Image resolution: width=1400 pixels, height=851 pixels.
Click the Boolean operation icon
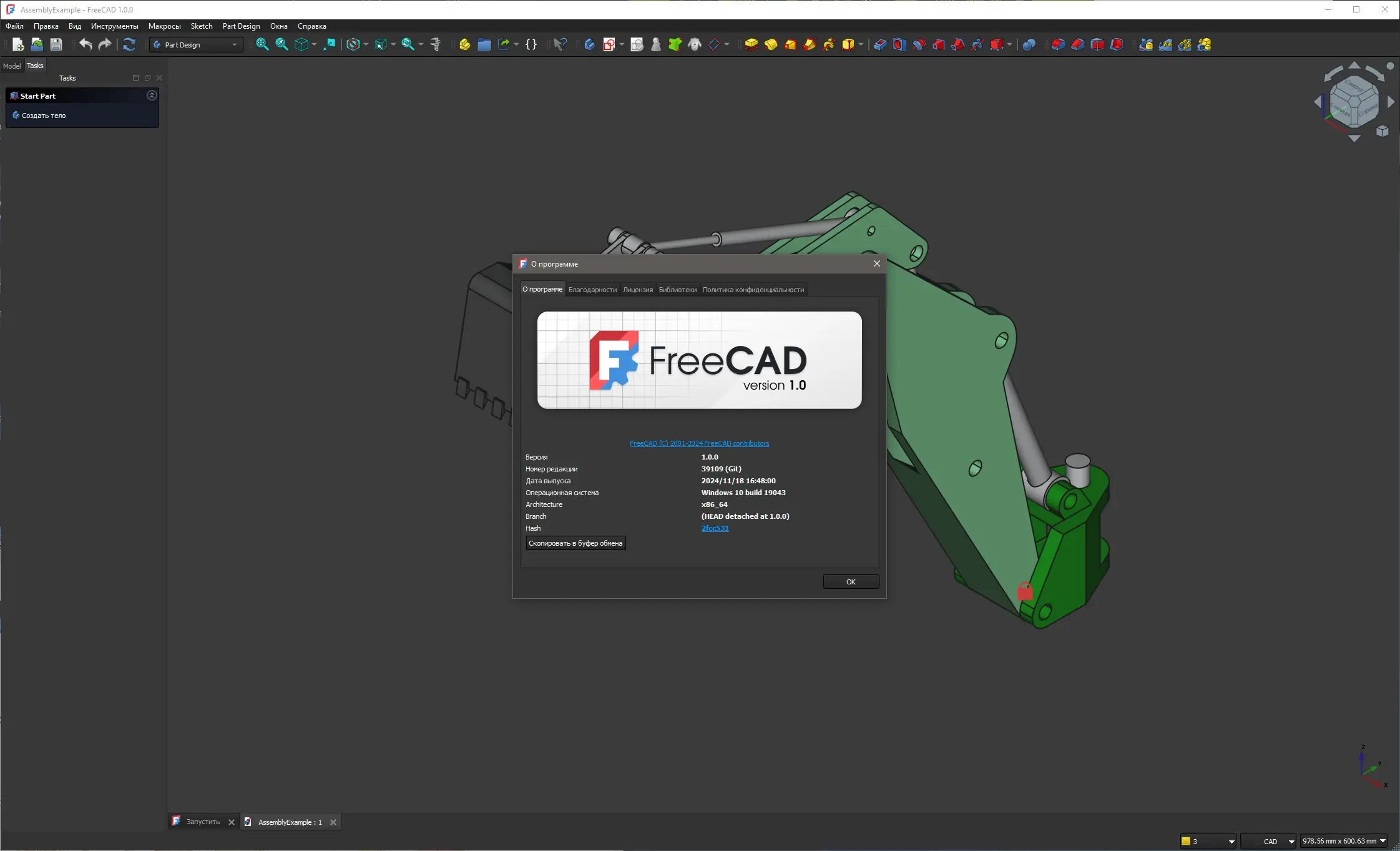click(1029, 44)
